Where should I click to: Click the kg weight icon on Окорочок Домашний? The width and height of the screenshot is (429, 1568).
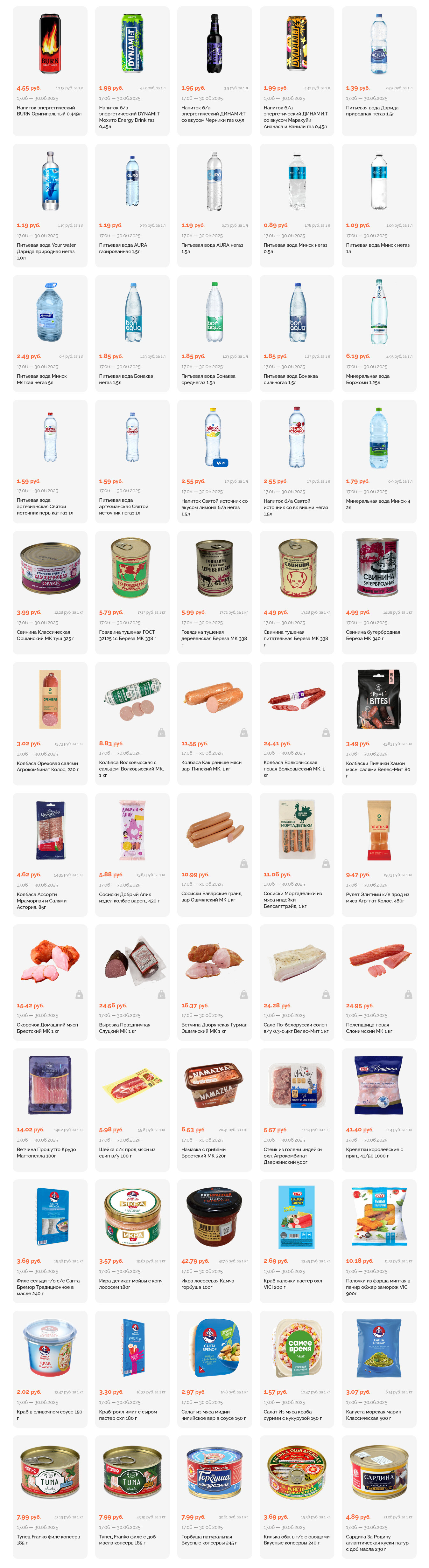[79, 995]
